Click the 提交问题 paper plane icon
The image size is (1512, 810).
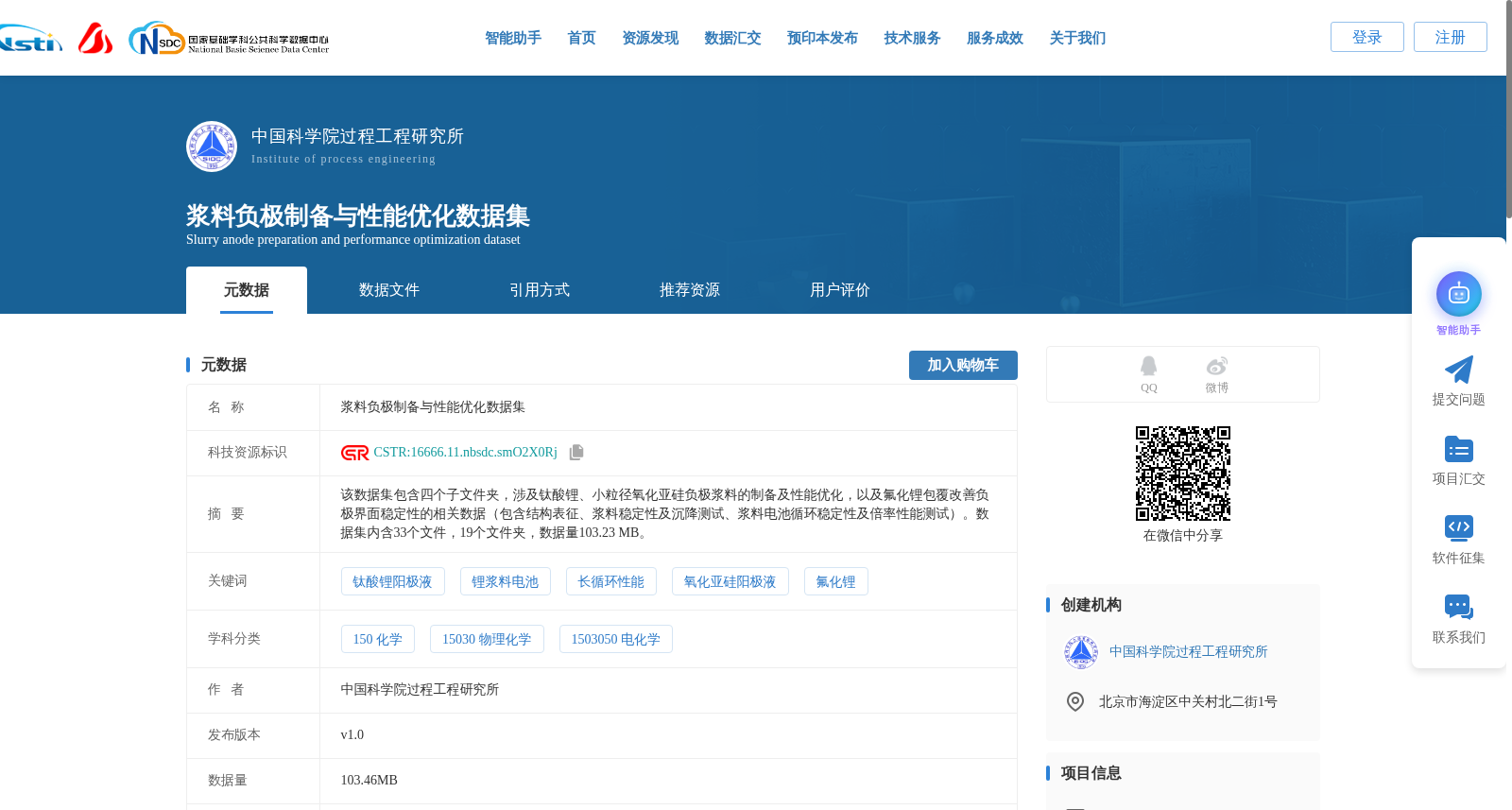pos(1459,370)
